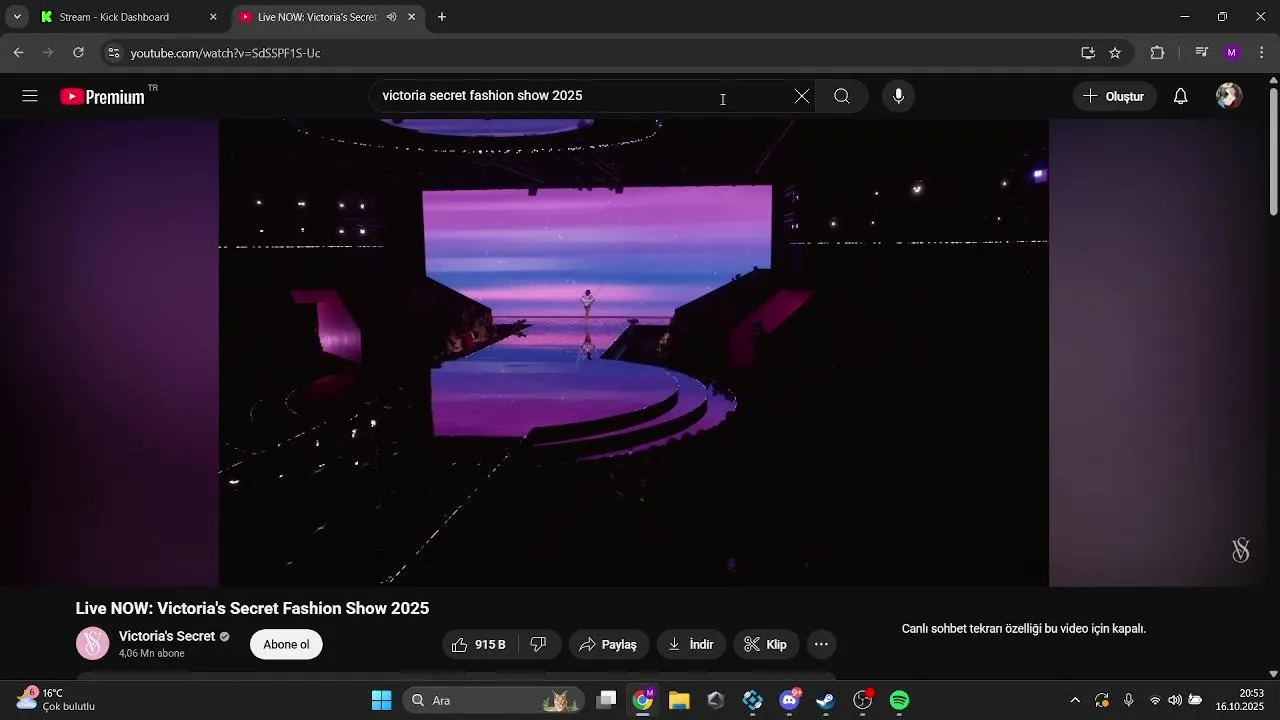Click the Windows taskbar search box
This screenshot has width=1280, height=720.
coord(492,700)
